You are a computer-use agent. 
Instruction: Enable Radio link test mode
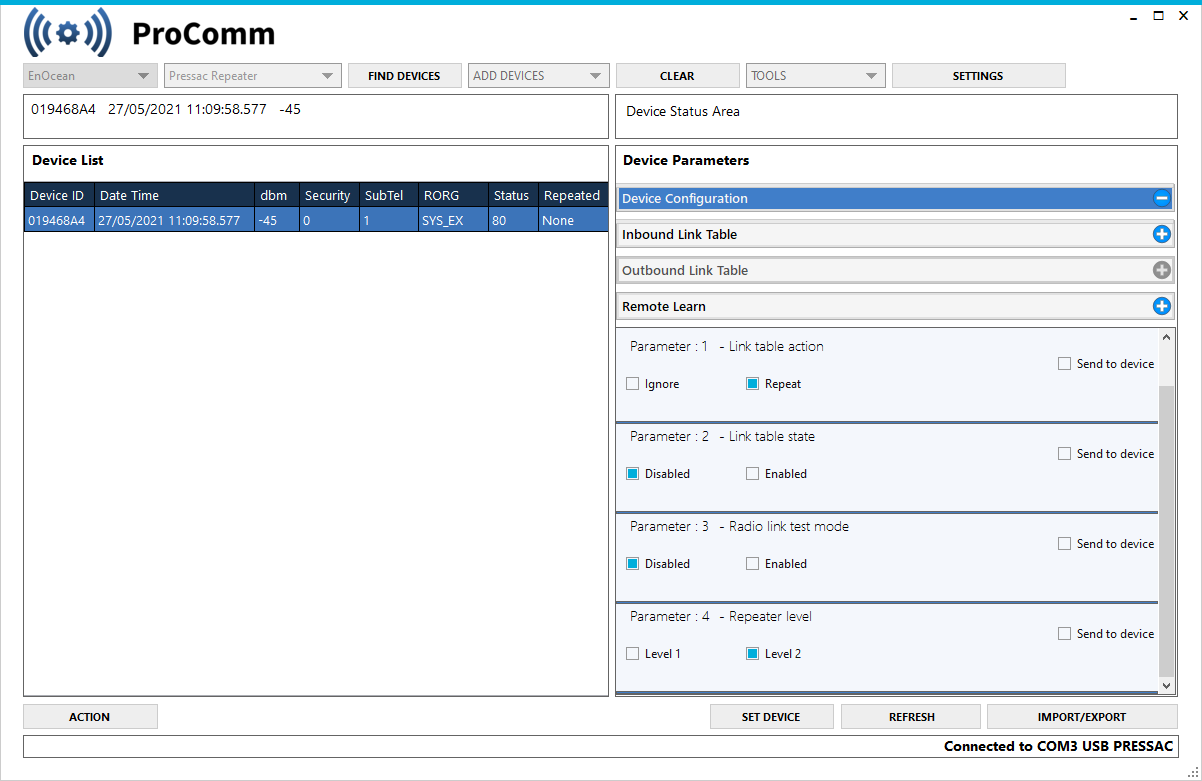point(752,563)
